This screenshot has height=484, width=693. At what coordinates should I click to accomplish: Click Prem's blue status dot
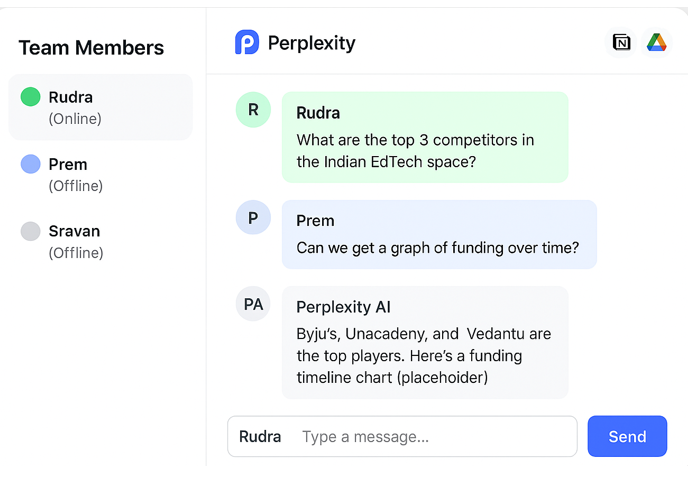[x=30, y=164]
